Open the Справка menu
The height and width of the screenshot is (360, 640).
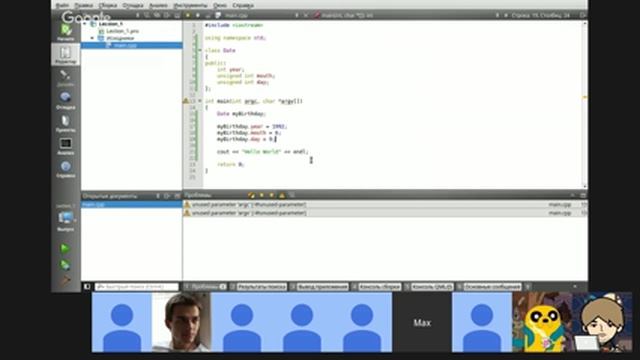tap(243, 5)
